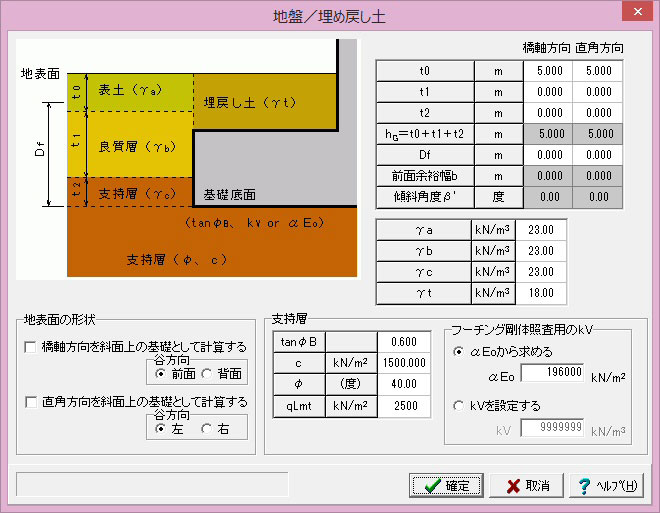Edit φ value 40.00

pos(404,384)
